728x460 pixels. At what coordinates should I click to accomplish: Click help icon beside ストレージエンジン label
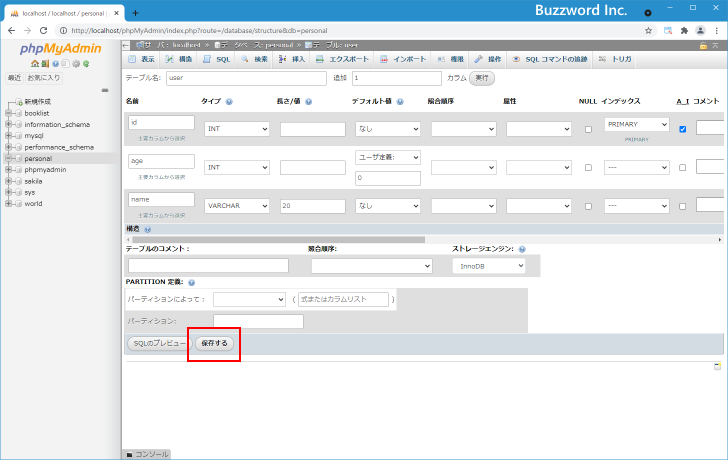pyautogui.click(x=522, y=249)
